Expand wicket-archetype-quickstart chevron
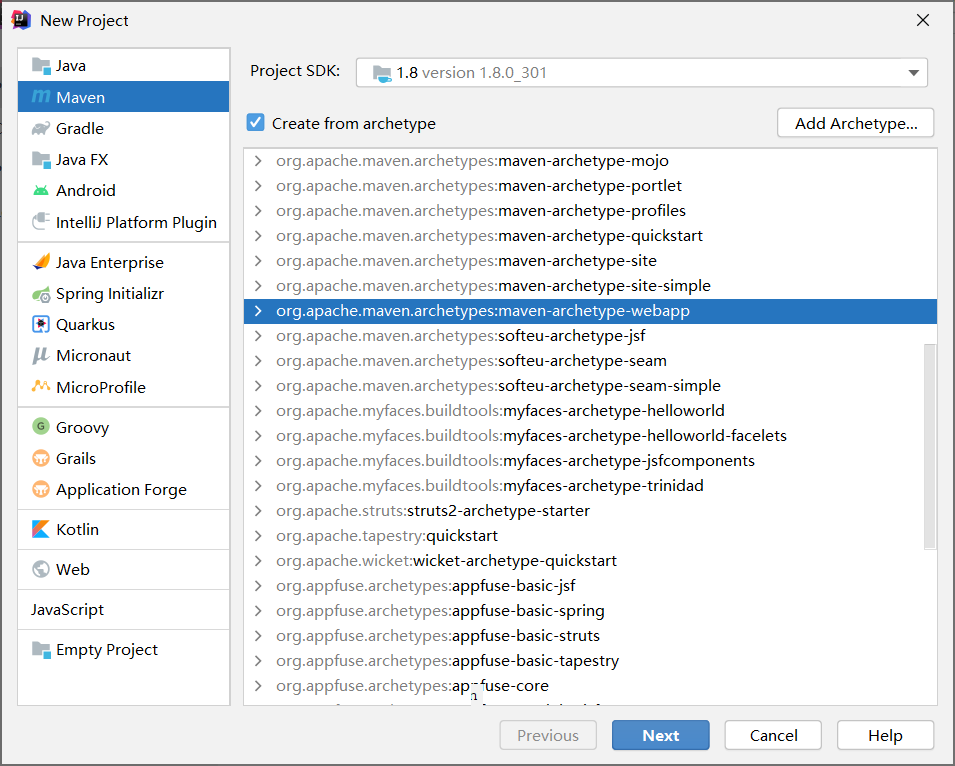The width and height of the screenshot is (955, 766). tap(258, 560)
